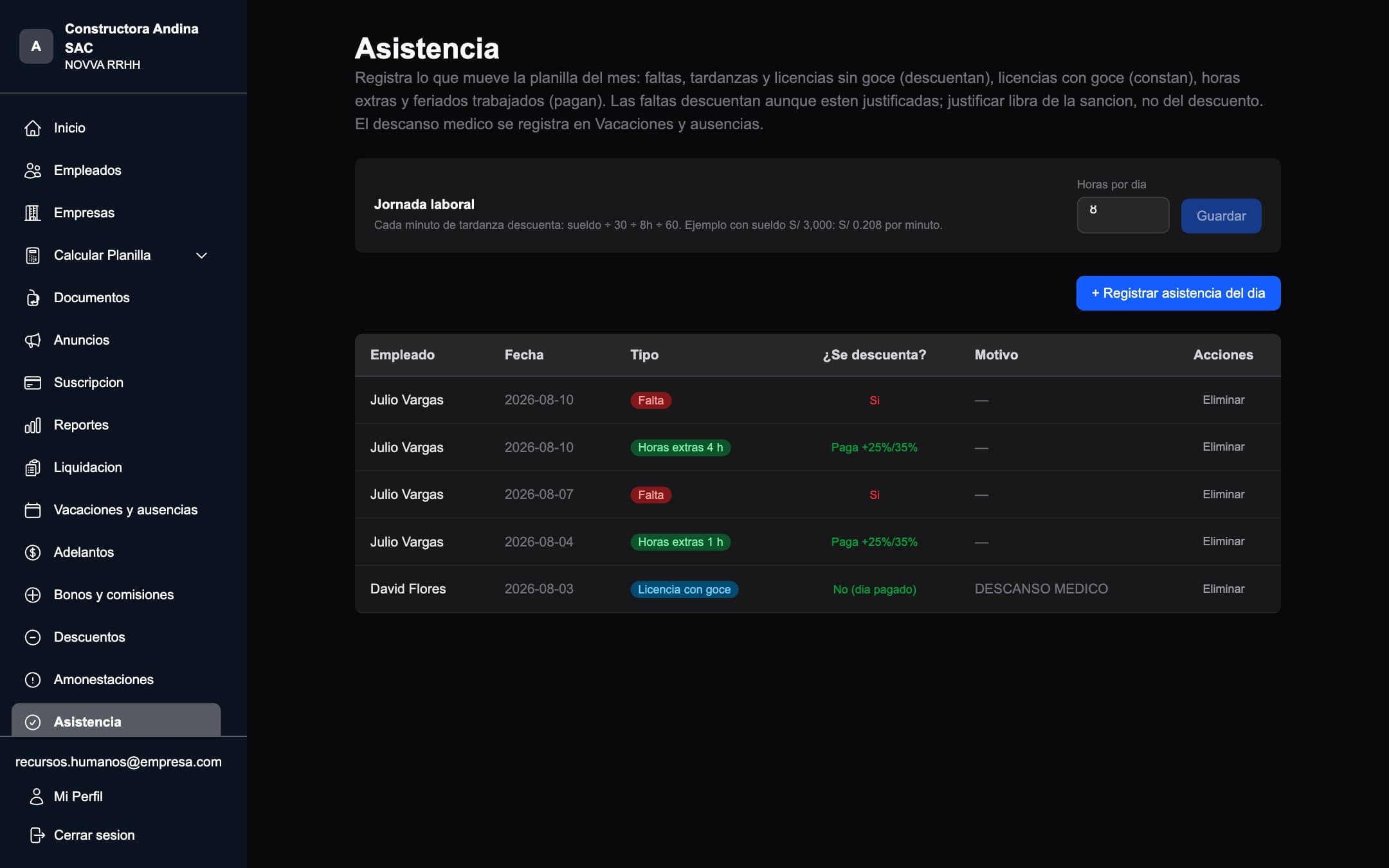Image resolution: width=1389 pixels, height=868 pixels.
Task: Delete David Flores Licencia con goce record
Action: point(1223,589)
